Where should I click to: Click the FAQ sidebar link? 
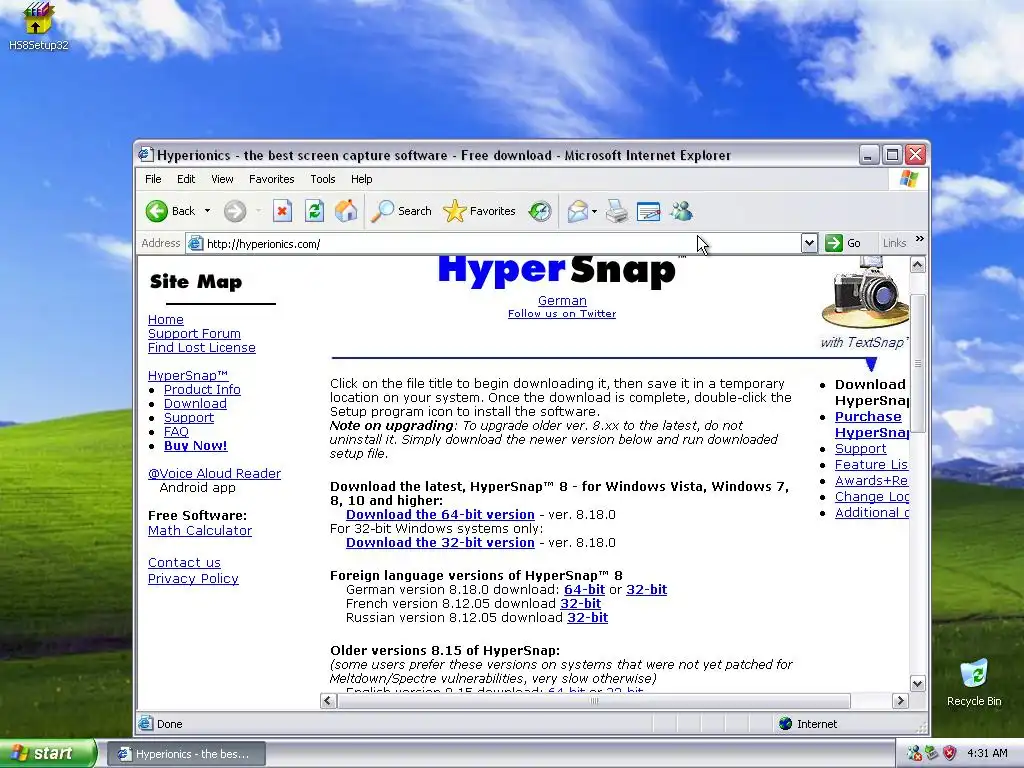[x=176, y=432]
